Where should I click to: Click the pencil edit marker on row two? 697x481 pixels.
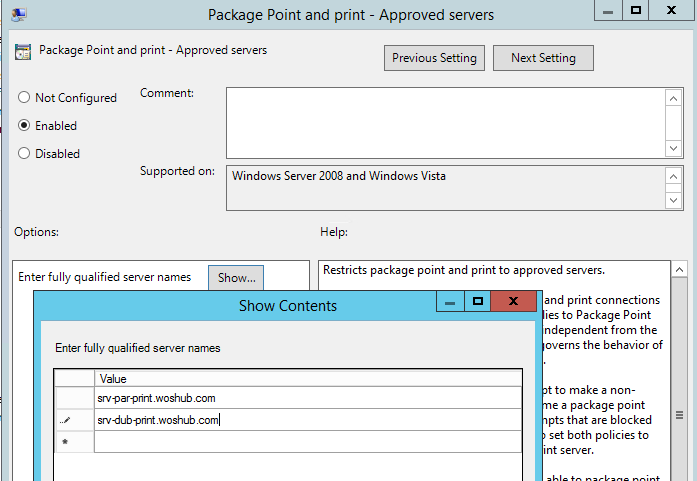[x=65, y=421]
